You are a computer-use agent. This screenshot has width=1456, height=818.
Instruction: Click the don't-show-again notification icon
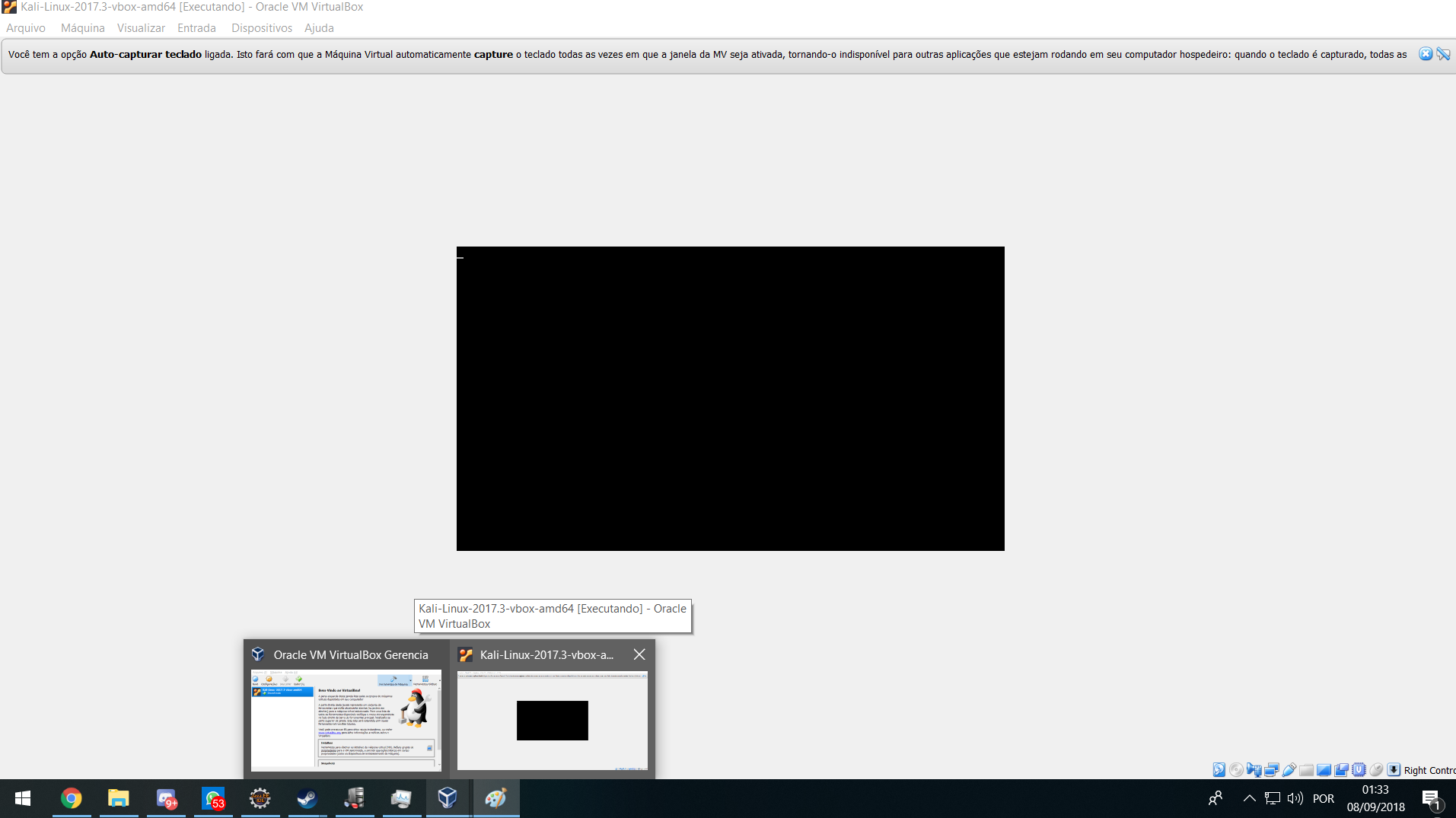pos(1443,54)
